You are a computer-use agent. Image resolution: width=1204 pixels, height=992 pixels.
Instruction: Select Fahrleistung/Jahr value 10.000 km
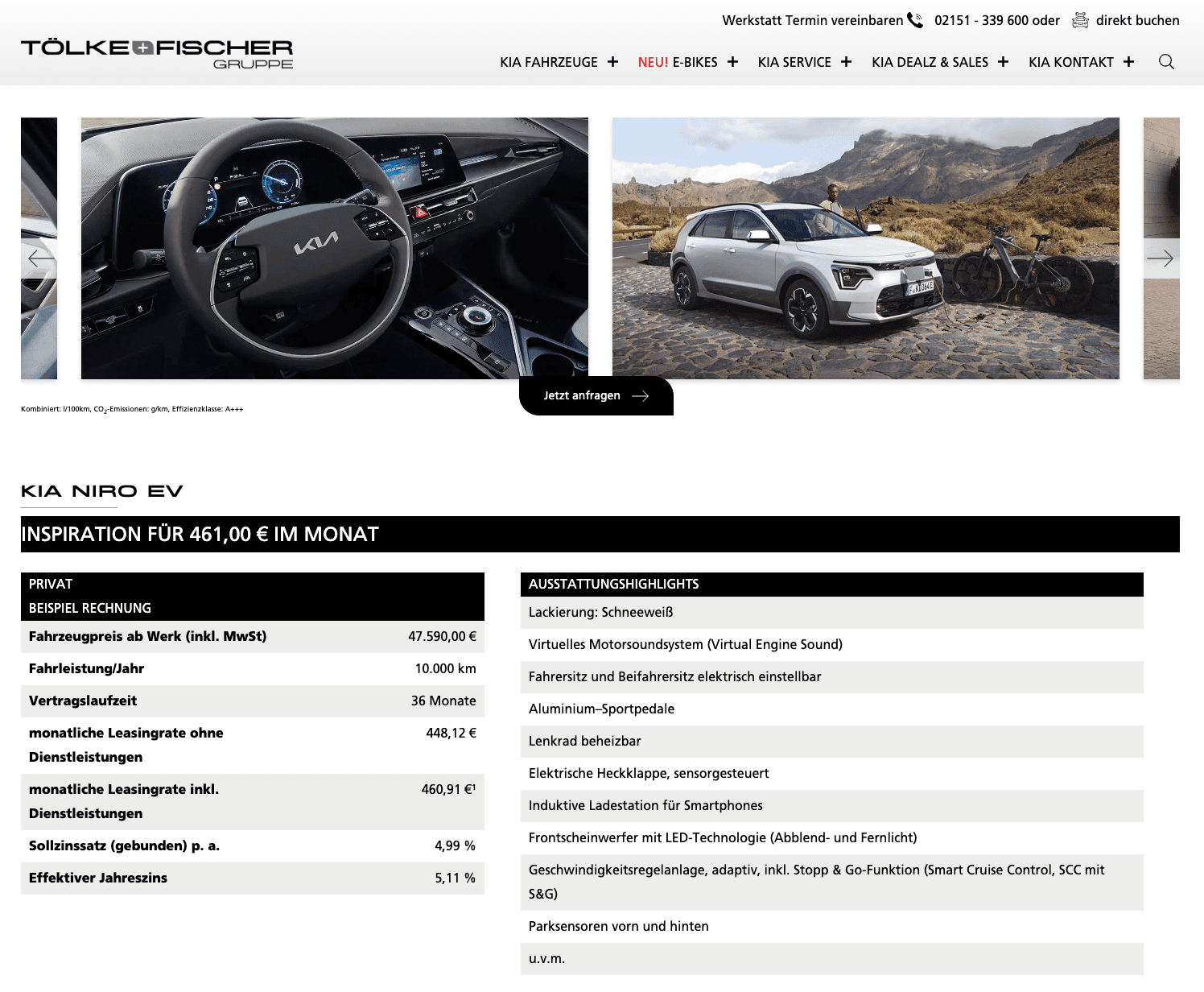(446, 668)
